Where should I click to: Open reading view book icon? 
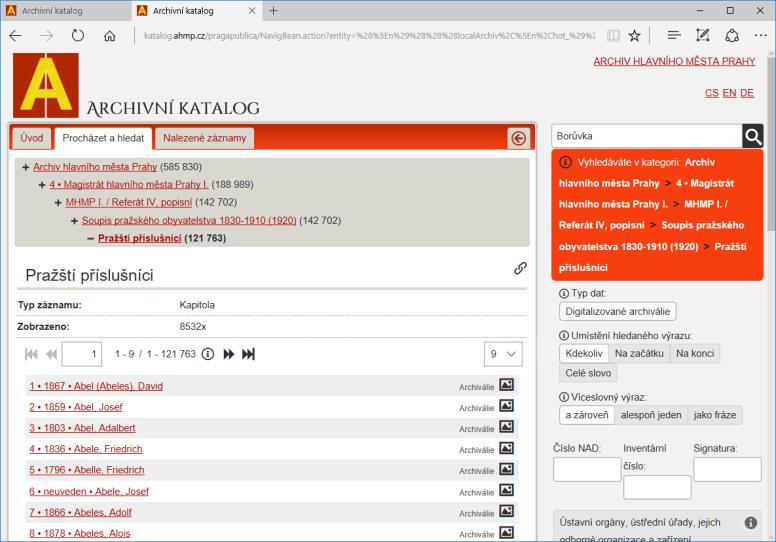point(613,36)
